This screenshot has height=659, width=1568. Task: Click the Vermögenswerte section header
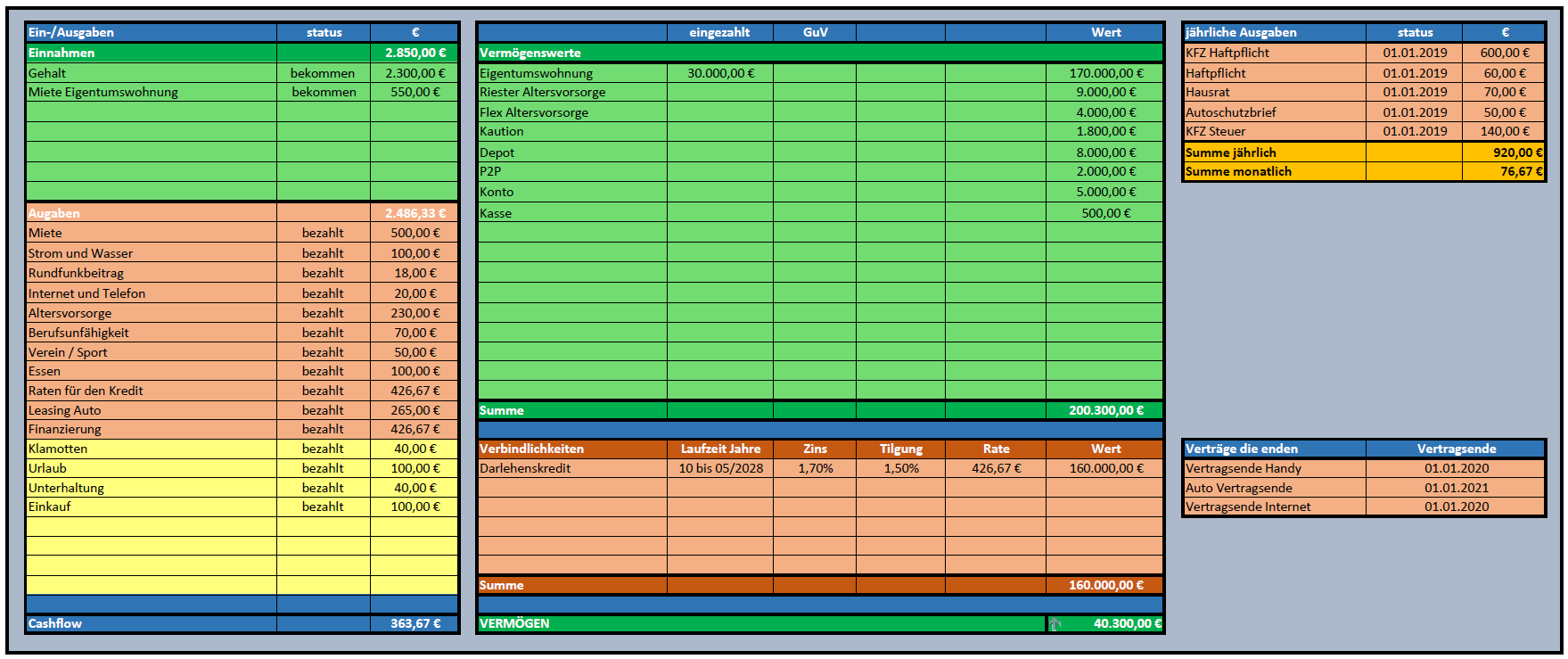(x=530, y=53)
